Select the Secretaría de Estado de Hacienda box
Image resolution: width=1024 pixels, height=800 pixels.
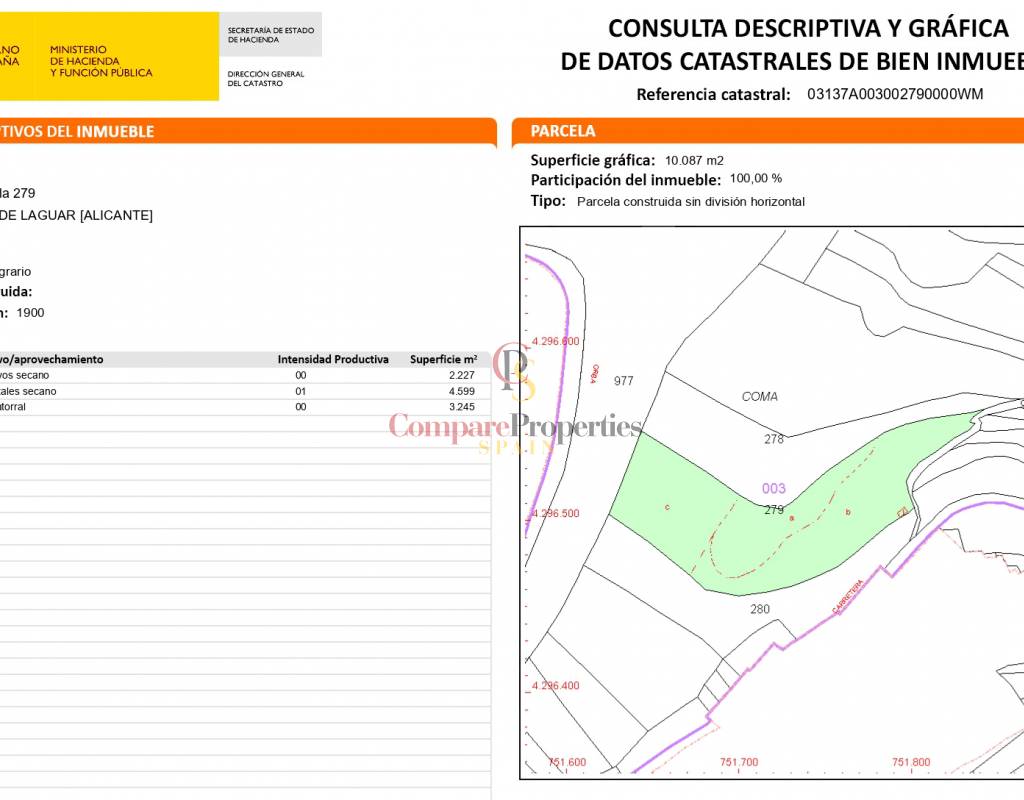pos(270,35)
